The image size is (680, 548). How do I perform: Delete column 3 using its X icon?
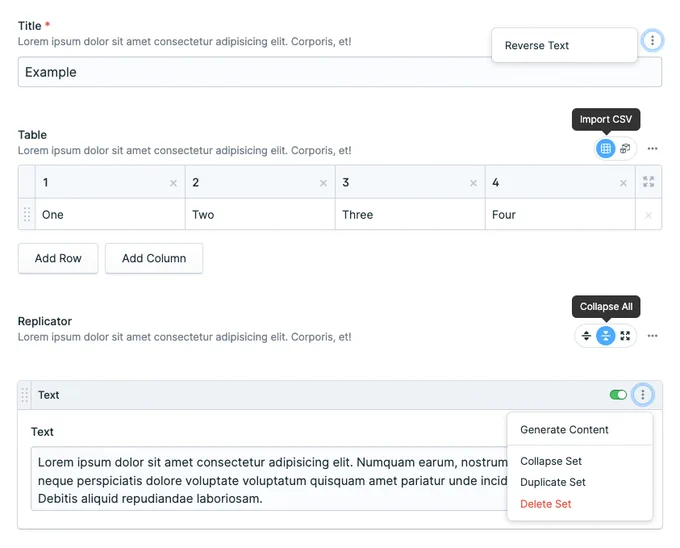[x=473, y=183]
